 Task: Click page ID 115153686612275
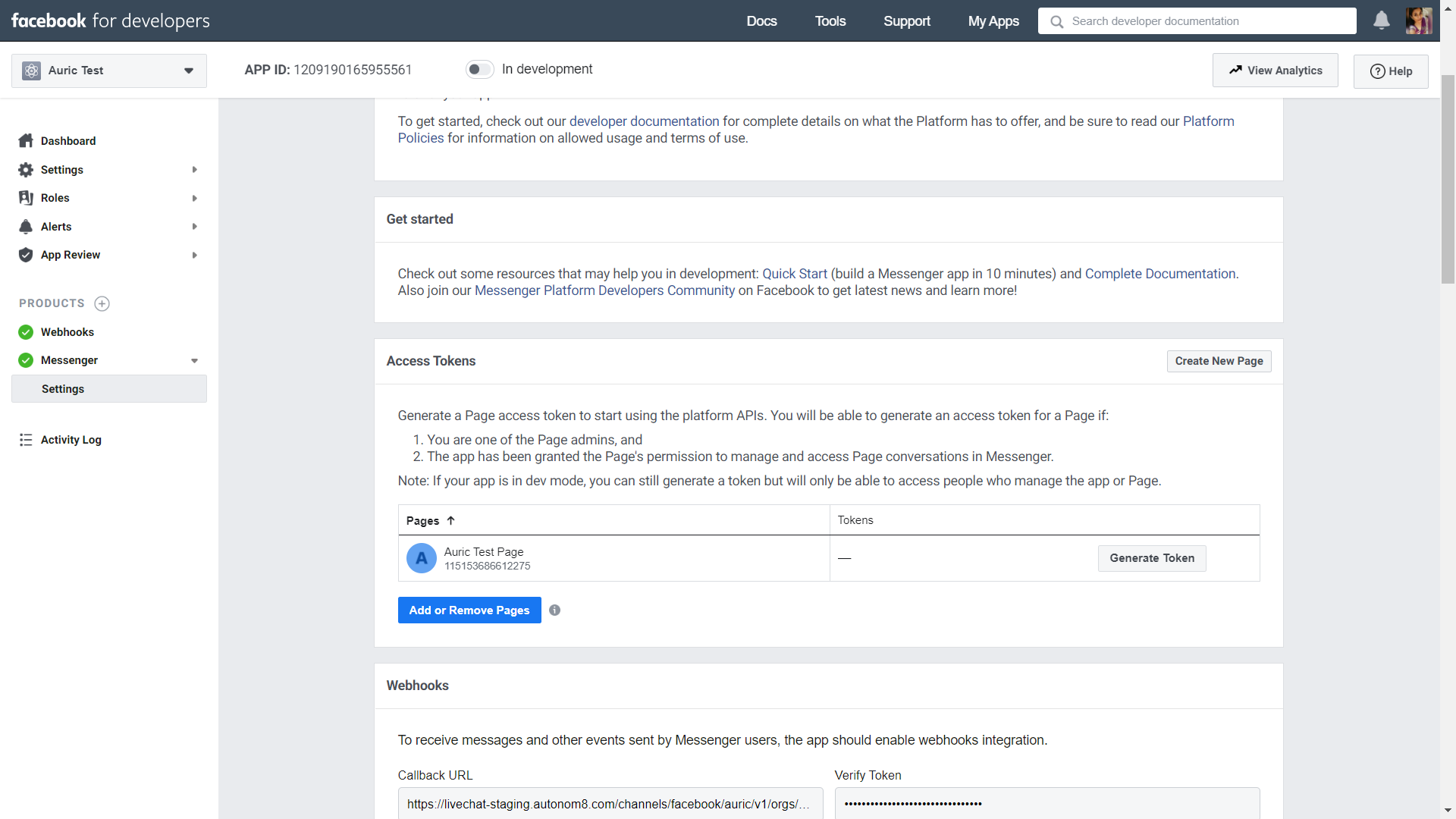coord(487,566)
